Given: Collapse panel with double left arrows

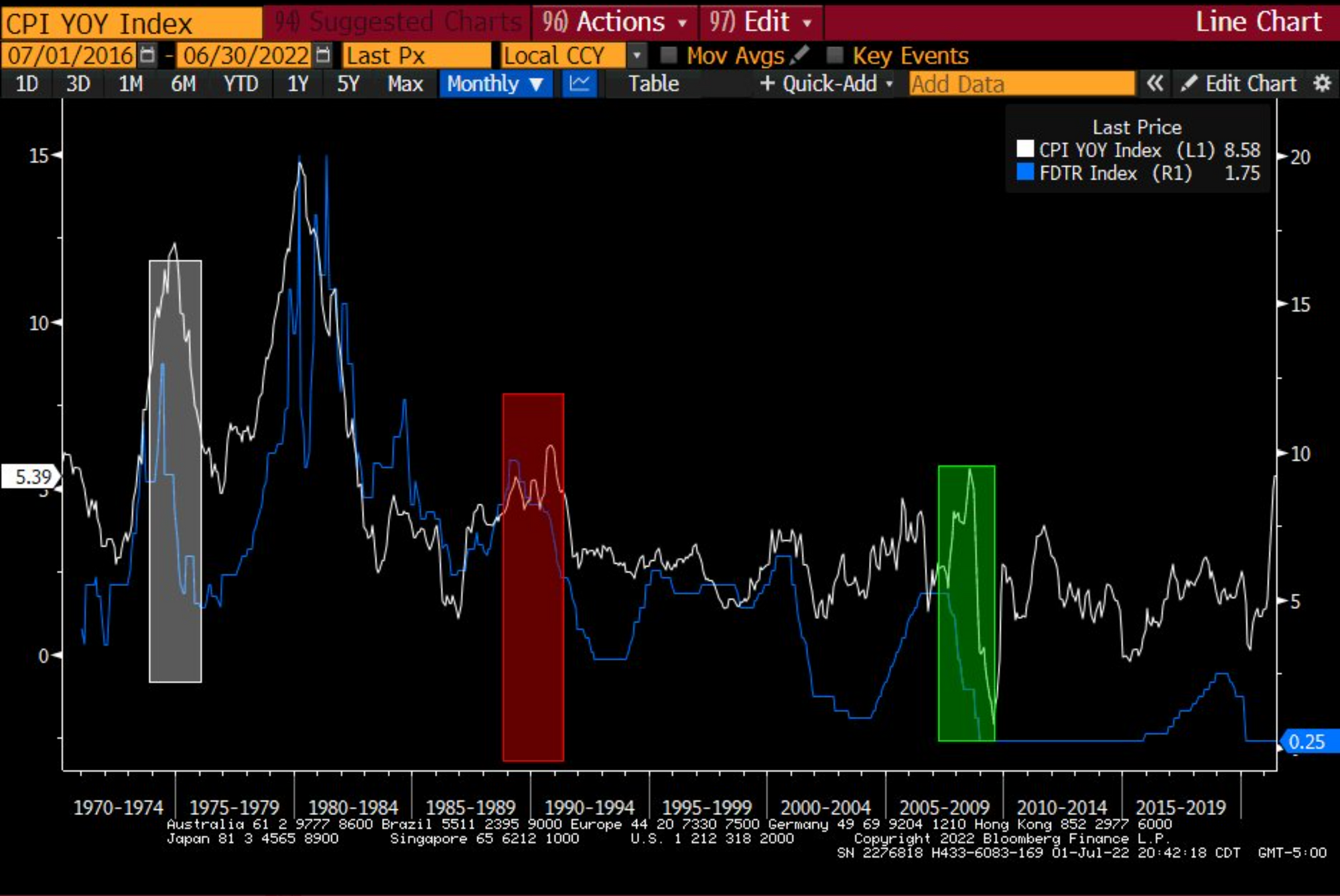Looking at the screenshot, I should (x=1154, y=84).
